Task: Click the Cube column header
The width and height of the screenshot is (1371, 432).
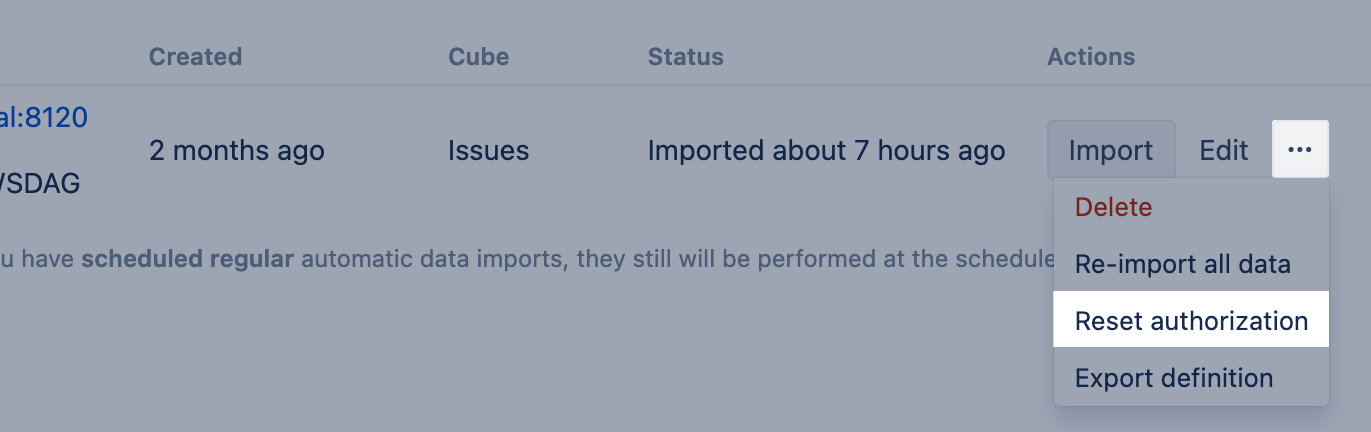Action: click(478, 57)
